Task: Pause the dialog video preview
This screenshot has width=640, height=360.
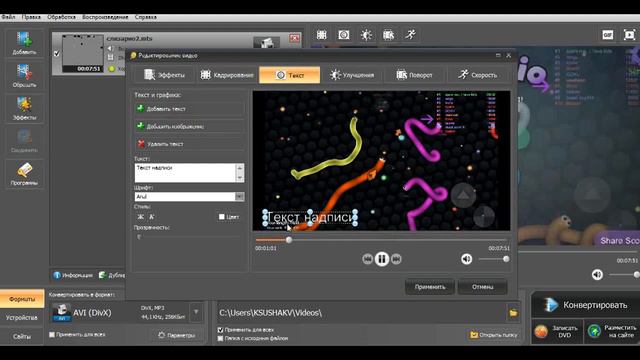Action: 382,259
